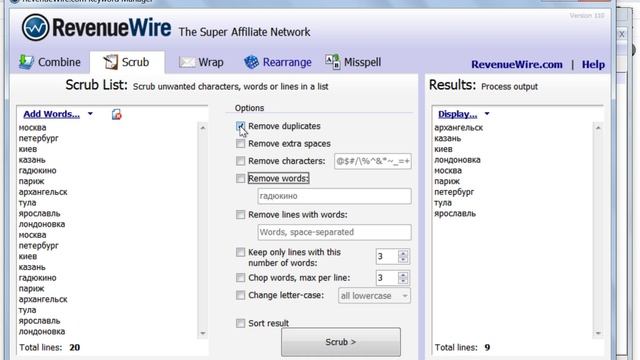640x360 pixels.
Task: Select the Scrub tab
Action: click(x=127, y=62)
